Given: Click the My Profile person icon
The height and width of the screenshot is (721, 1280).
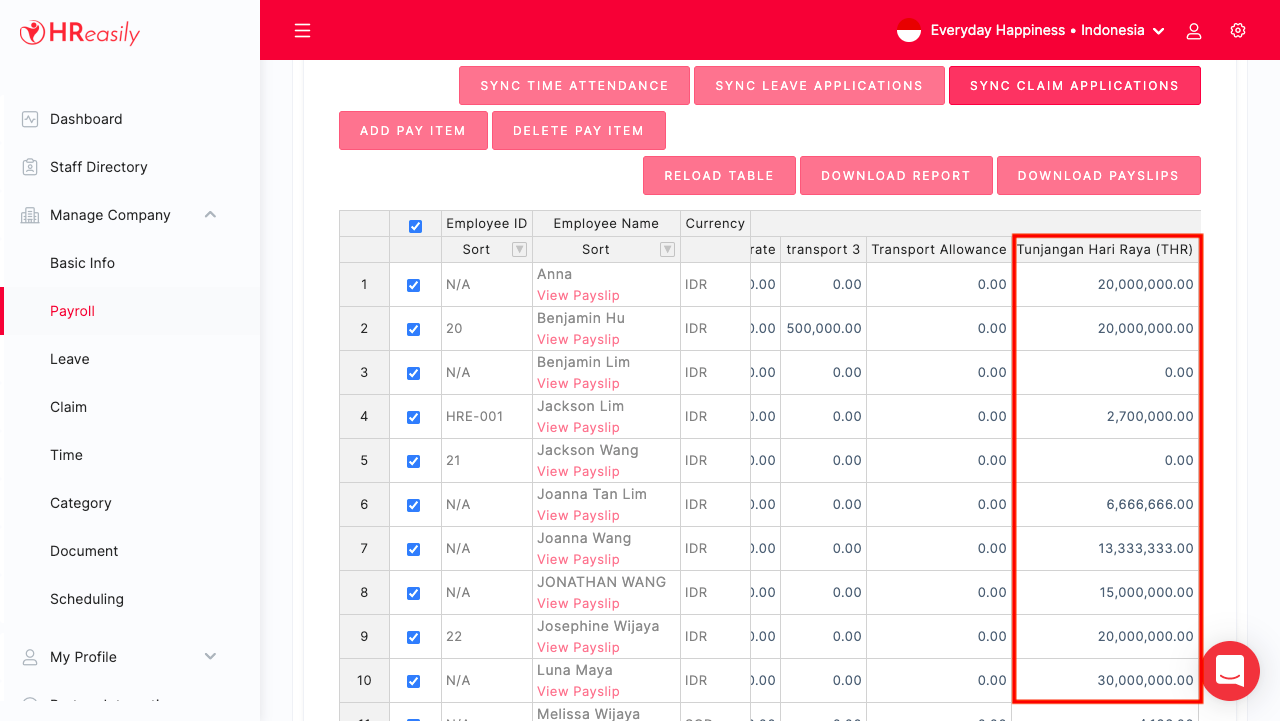Looking at the screenshot, I should point(30,657).
